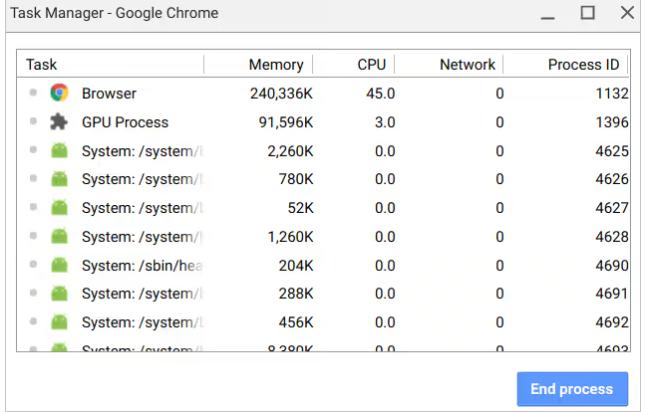Select System task with process ID 4692
The height and width of the screenshot is (412, 655).
(142, 323)
